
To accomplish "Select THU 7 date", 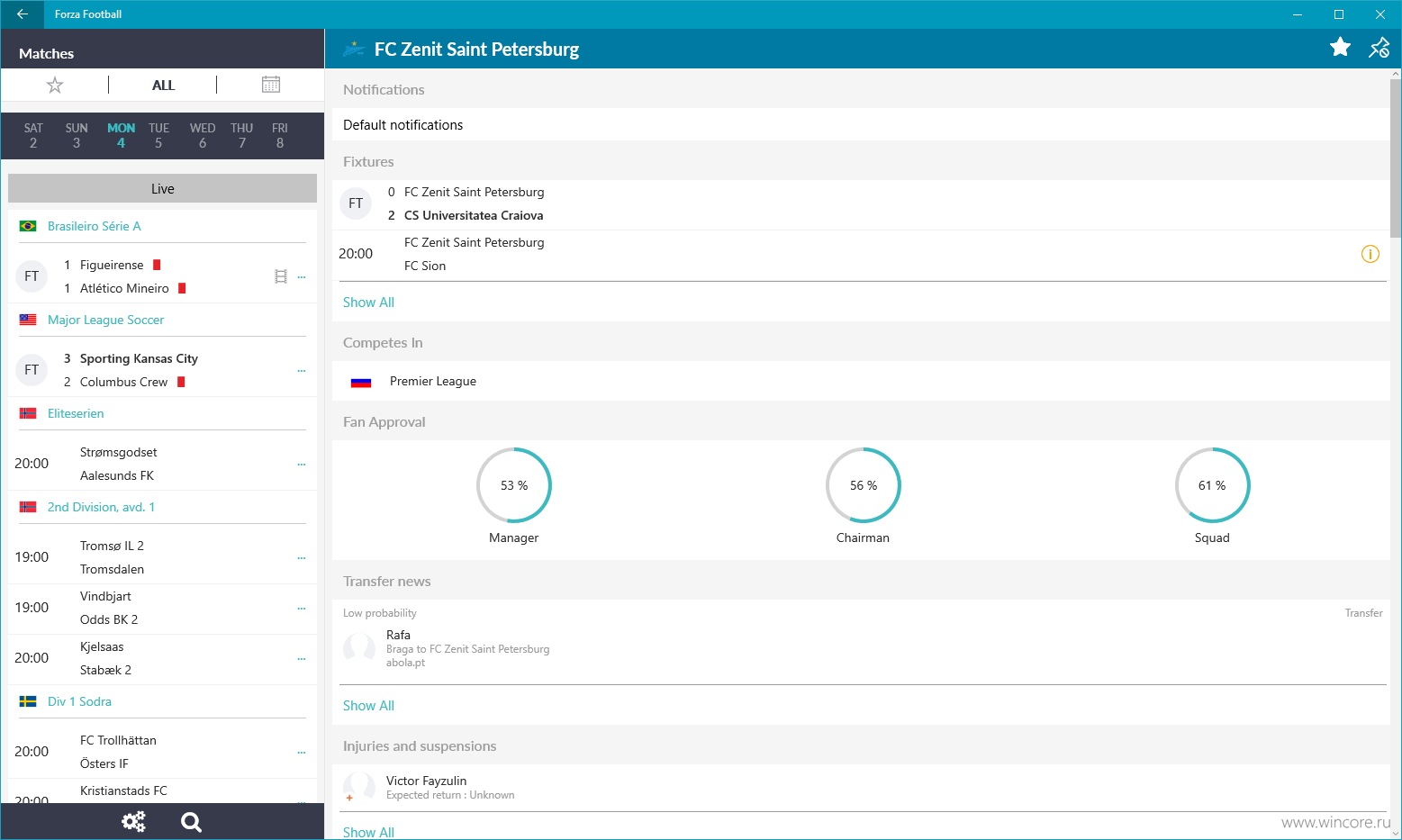I will point(242,136).
